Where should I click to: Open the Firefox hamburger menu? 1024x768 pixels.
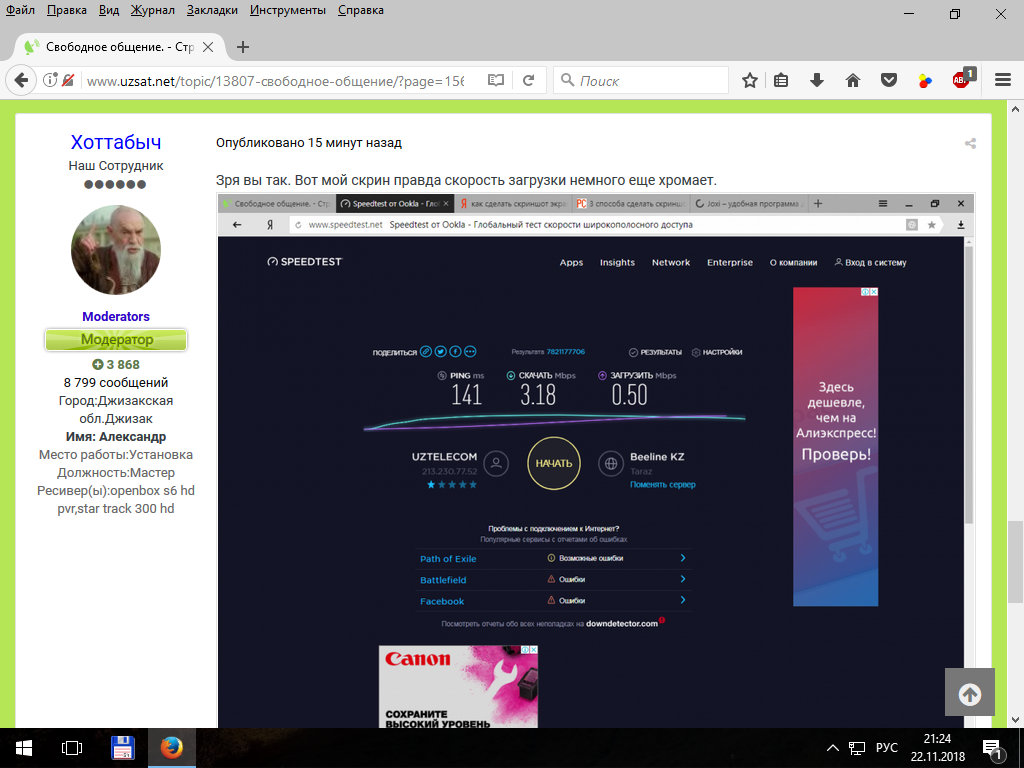pyautogui.click(x=1003, y=80)
